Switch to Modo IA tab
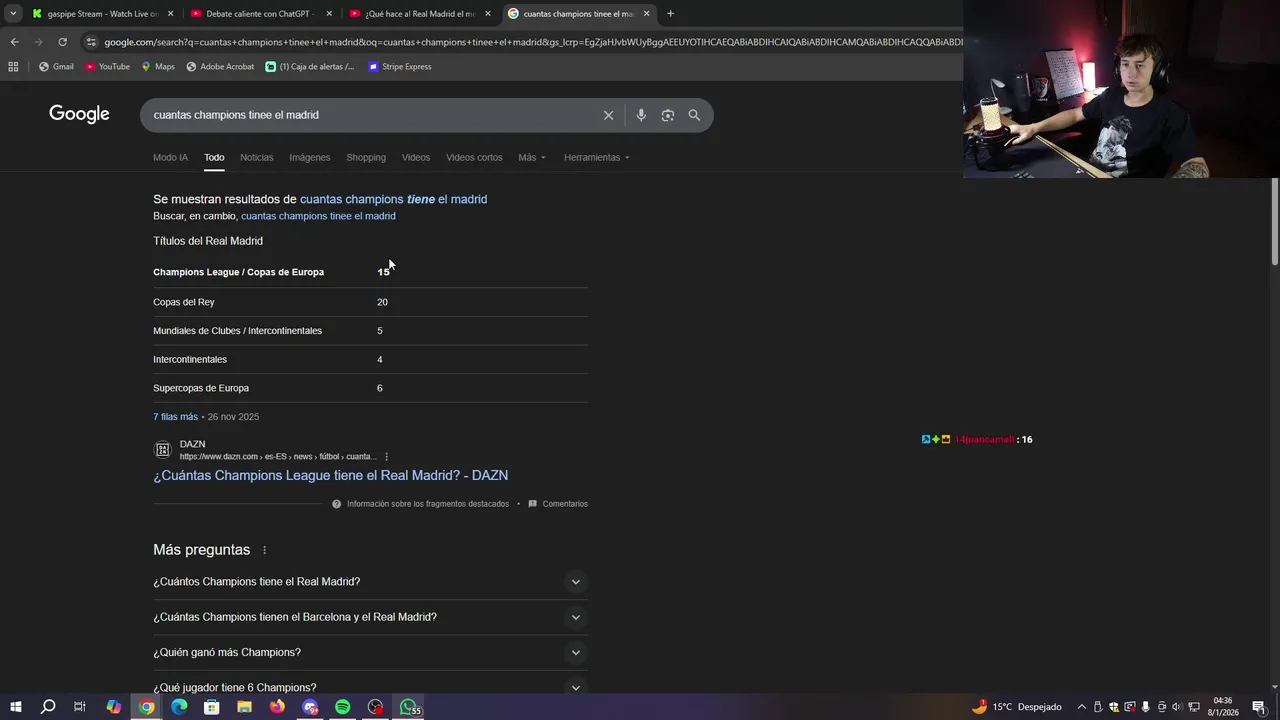Viewport: 1280px width, 720px height. coord(170,157)
